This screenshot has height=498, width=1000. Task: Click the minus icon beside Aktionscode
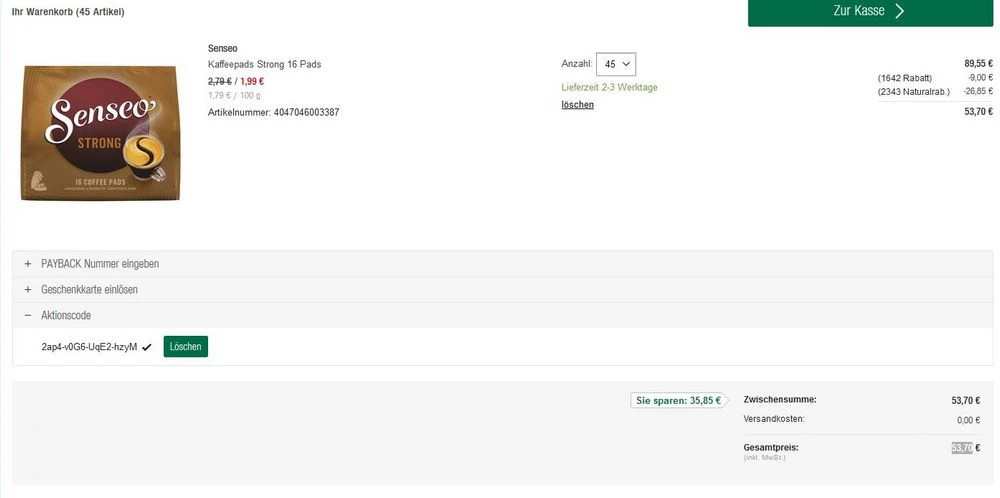click(27, 315)
